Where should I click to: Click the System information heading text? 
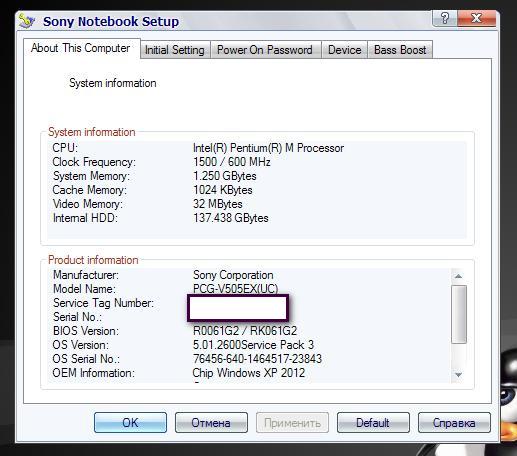pyautogui.click(x=113, y=83)
